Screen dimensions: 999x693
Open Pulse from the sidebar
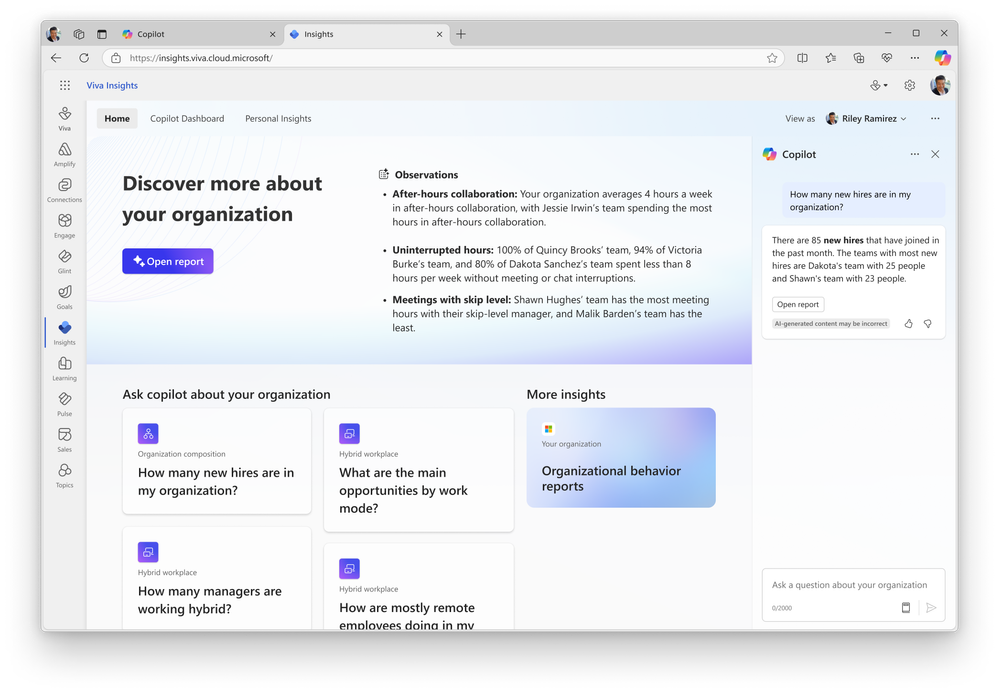(x=64, y=404)
